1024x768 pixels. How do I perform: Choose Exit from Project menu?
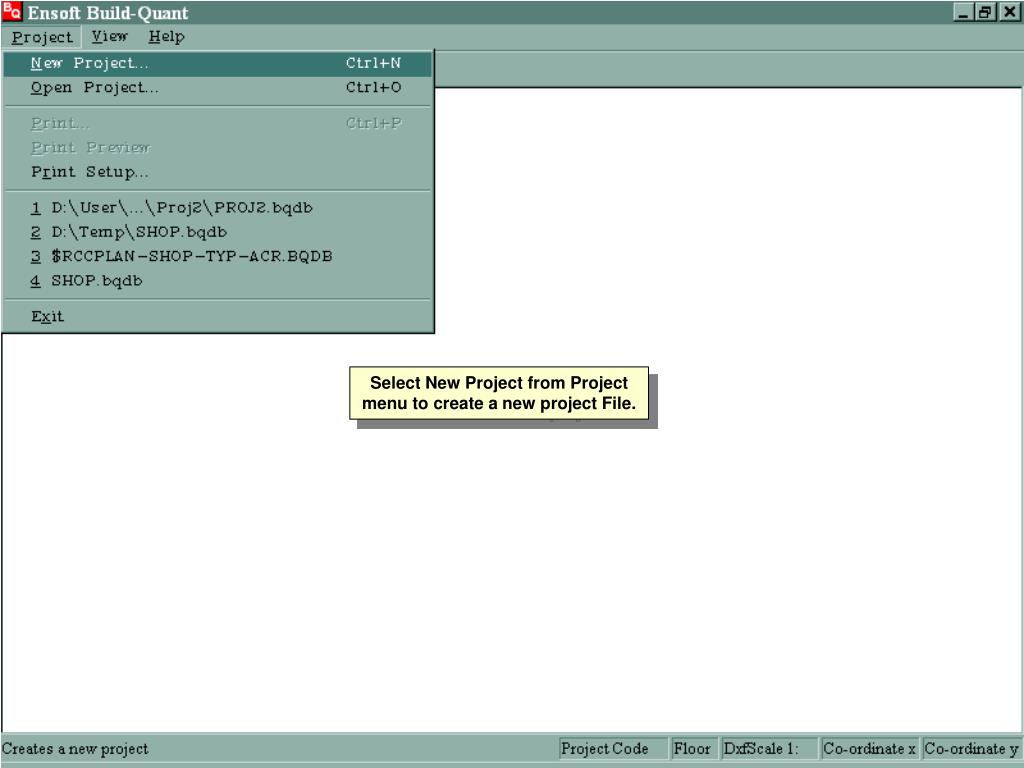(217, 317)
